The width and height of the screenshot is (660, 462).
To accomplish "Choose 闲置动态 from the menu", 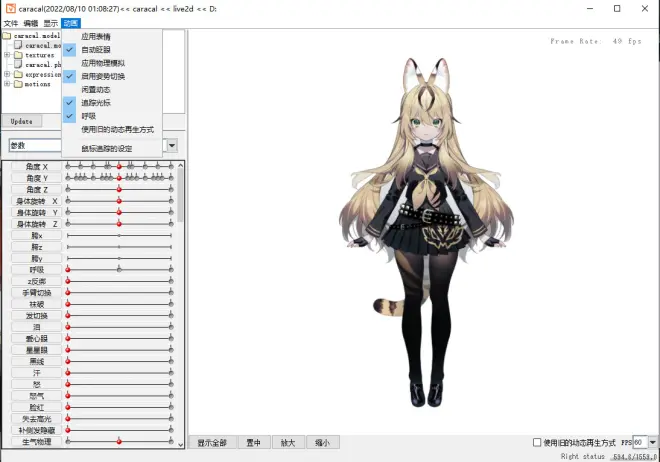I will (112, 90).
